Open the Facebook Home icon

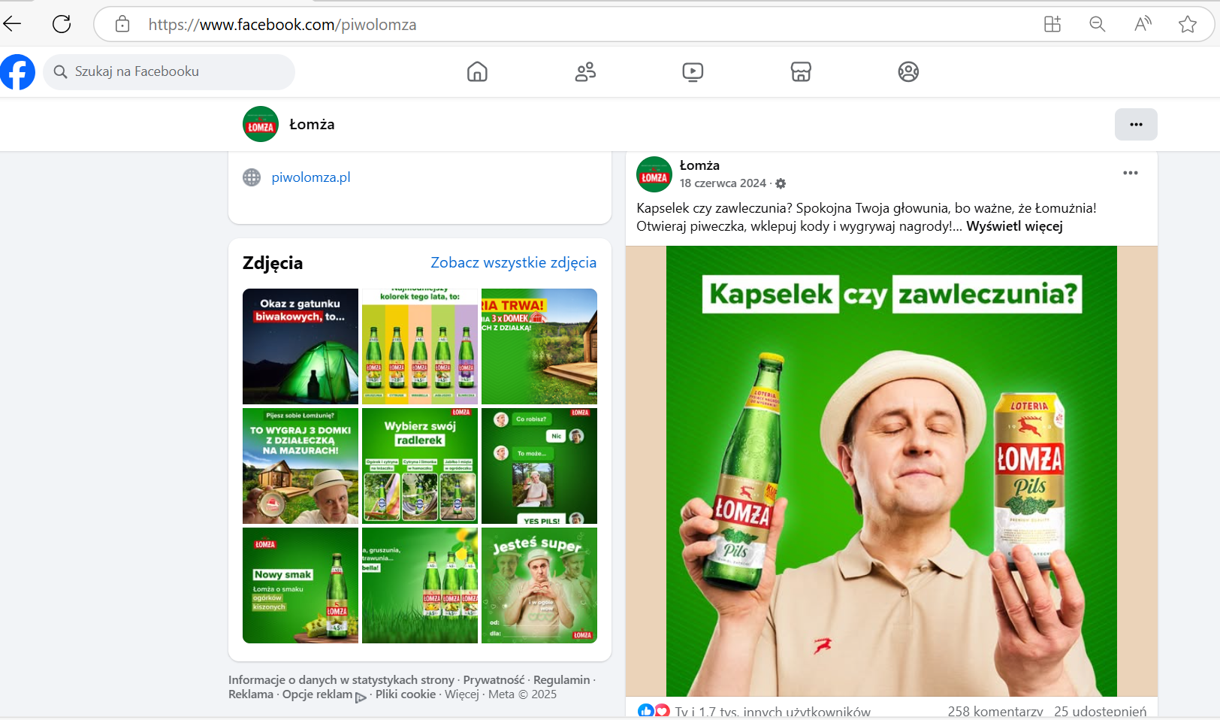click(477, 72)
